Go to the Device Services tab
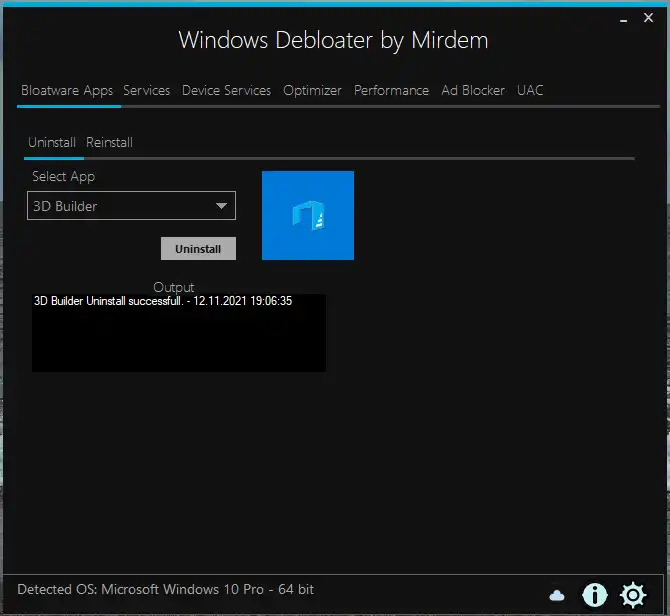The image size is (670, 616). point(226,91)
